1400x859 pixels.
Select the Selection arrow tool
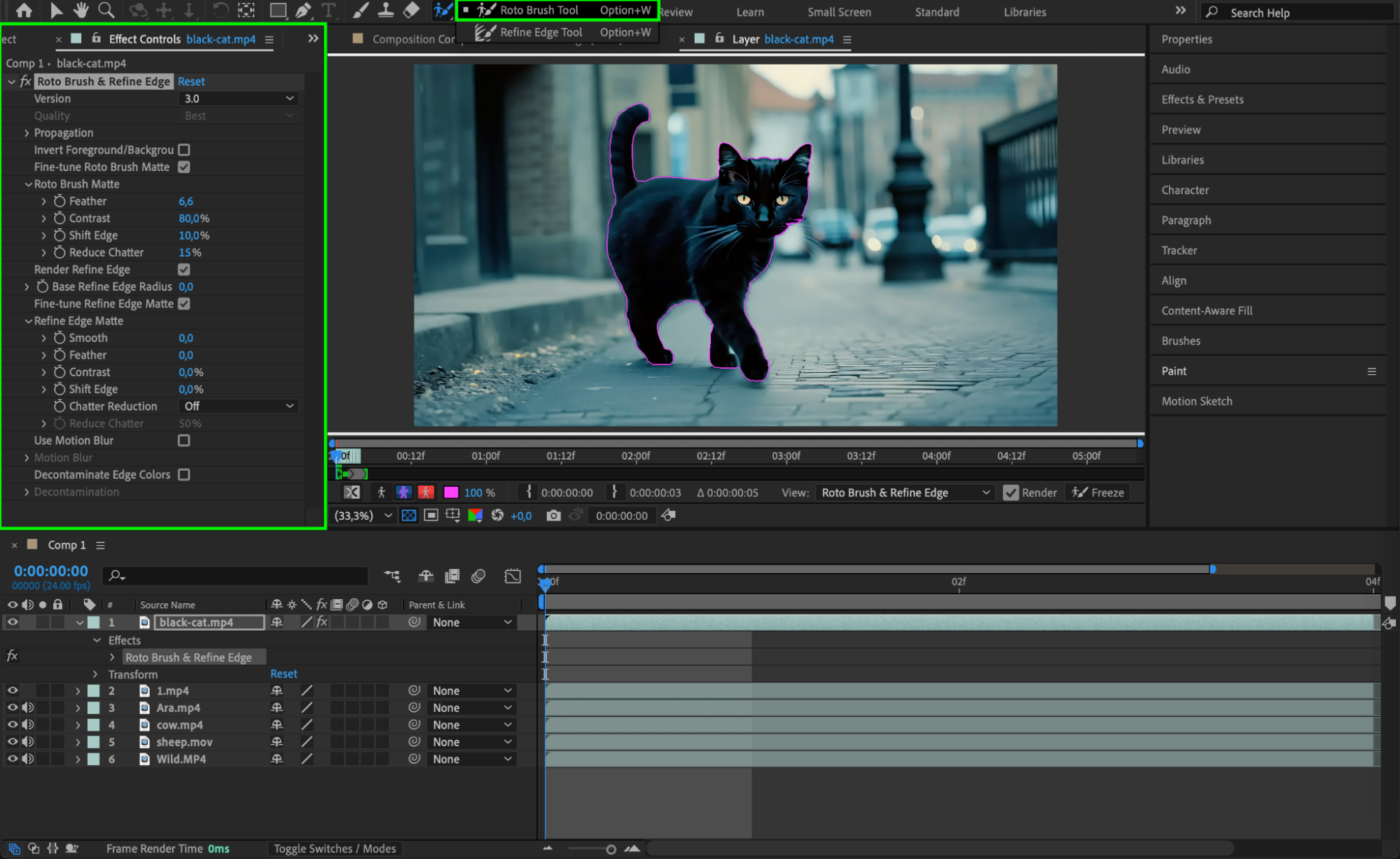tap(56, 11)
